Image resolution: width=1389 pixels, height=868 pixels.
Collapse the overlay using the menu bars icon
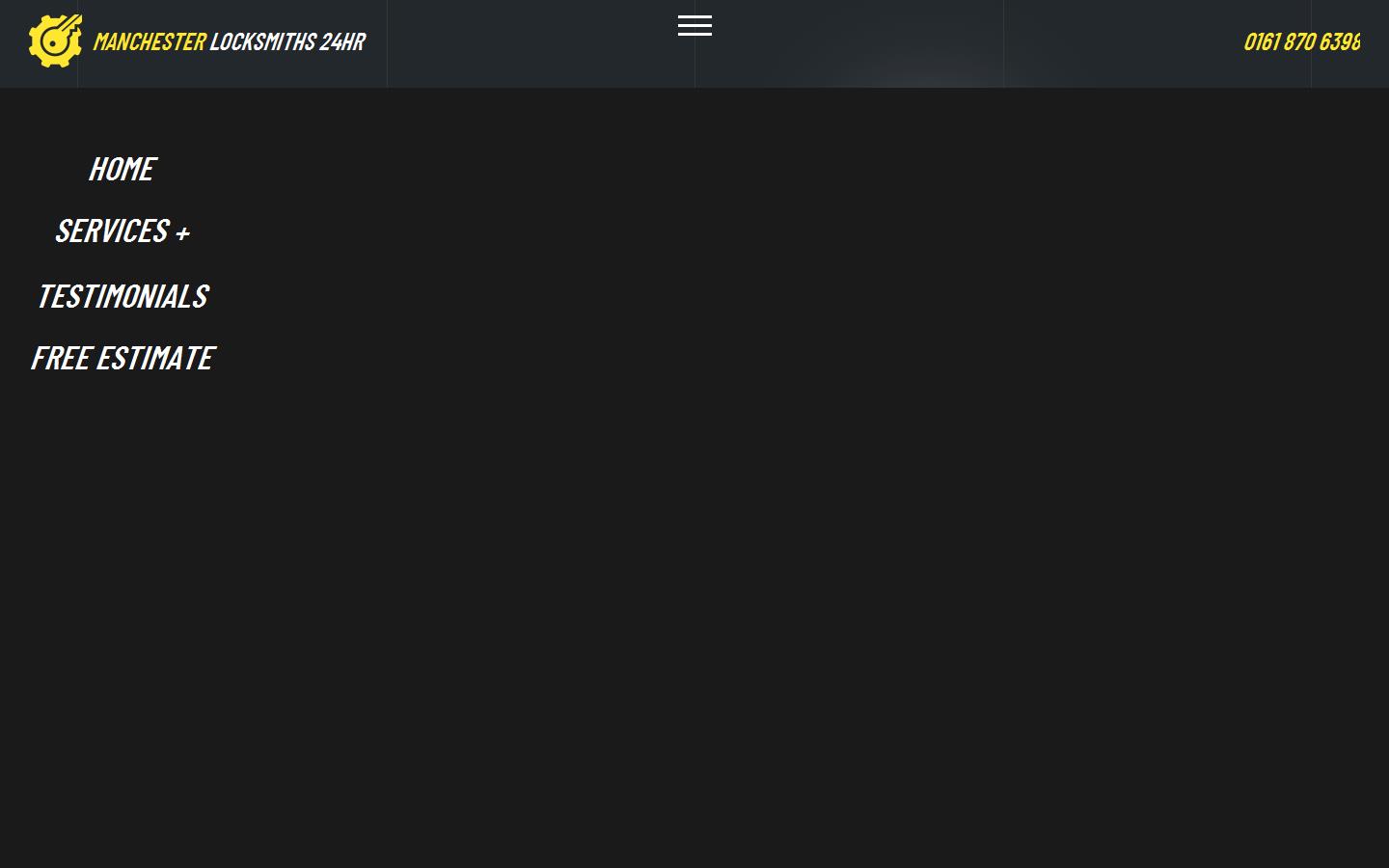click(x=694, y=26)
